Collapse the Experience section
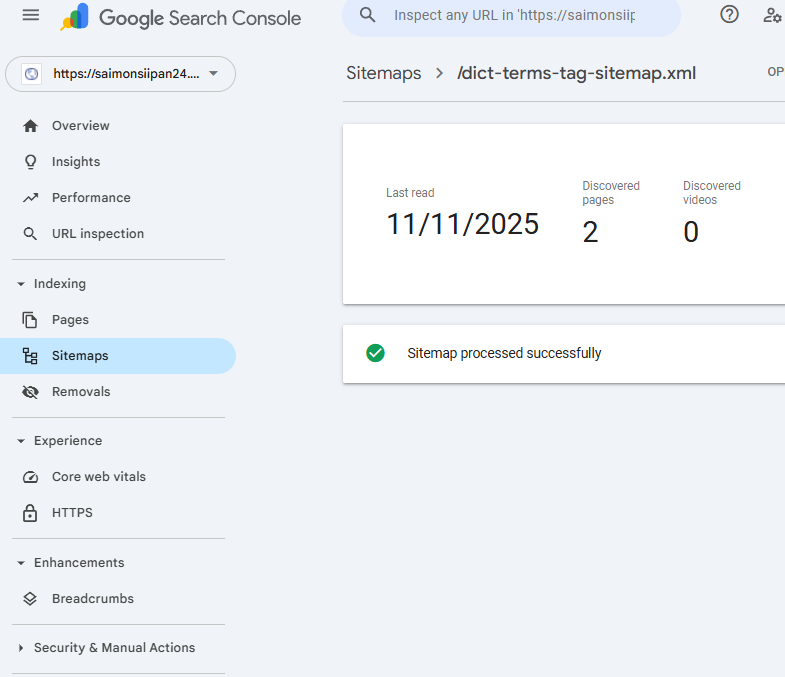Image resolution: width=785 pixels, height=677 pixels. click(21, 441)
